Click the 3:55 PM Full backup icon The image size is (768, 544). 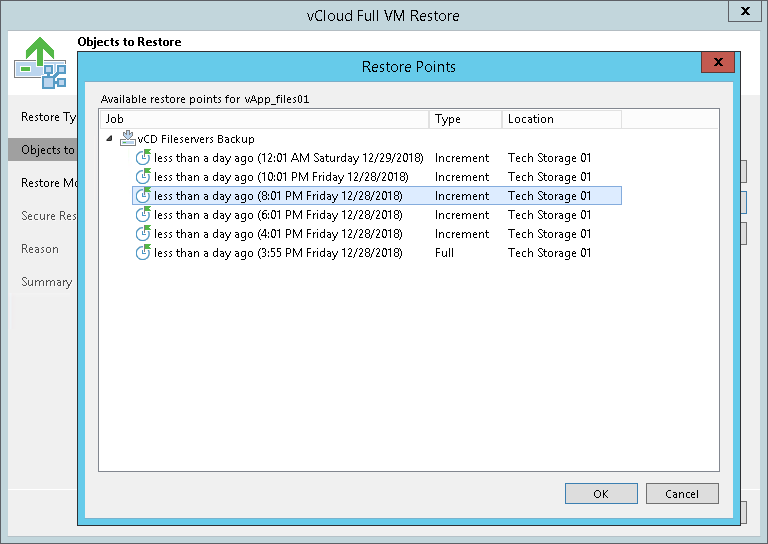pyautogui.click(x=143, y=253)
